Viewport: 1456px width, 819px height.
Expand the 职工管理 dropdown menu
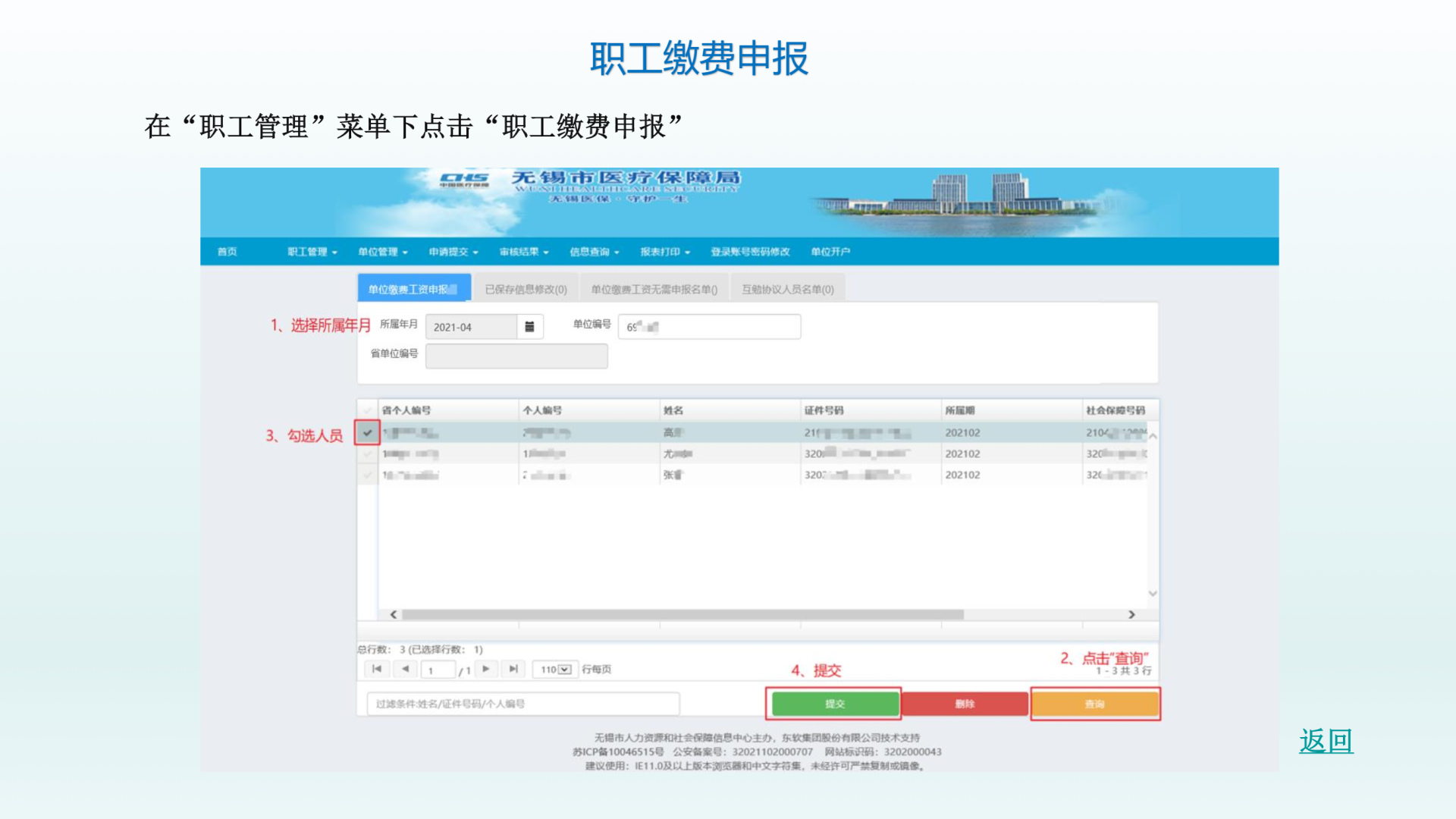point(312,252)
